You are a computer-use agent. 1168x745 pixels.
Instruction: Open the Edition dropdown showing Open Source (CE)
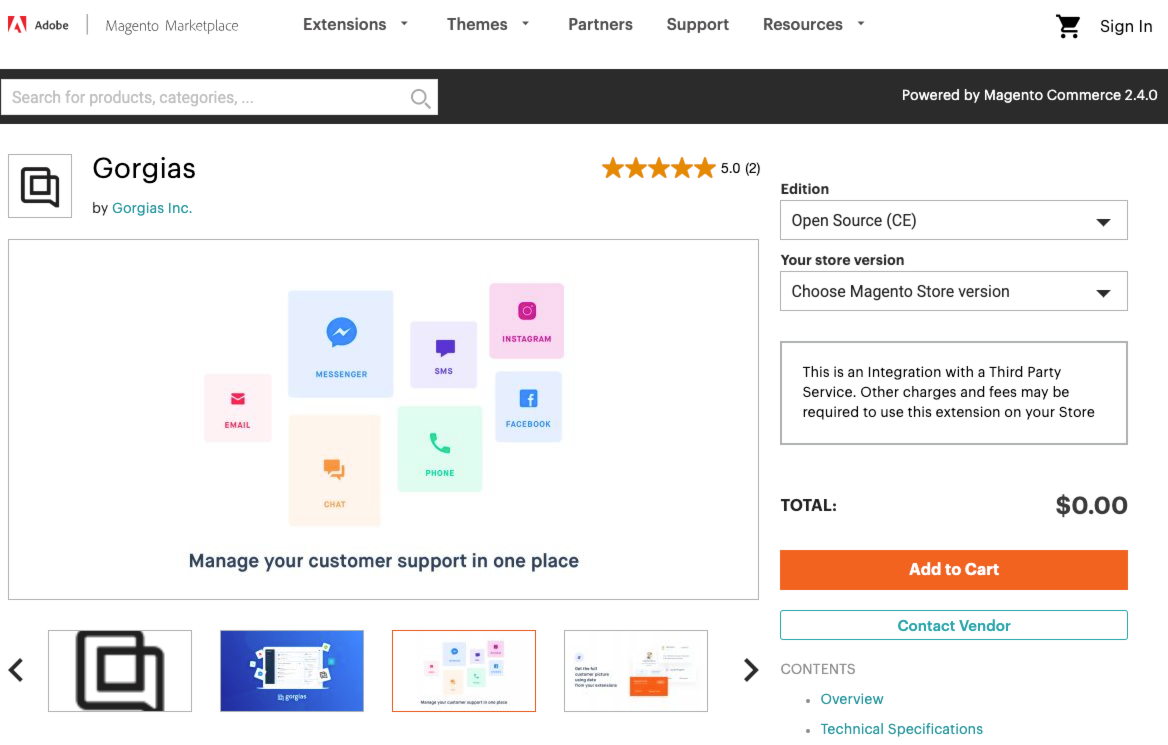point(953,221)
